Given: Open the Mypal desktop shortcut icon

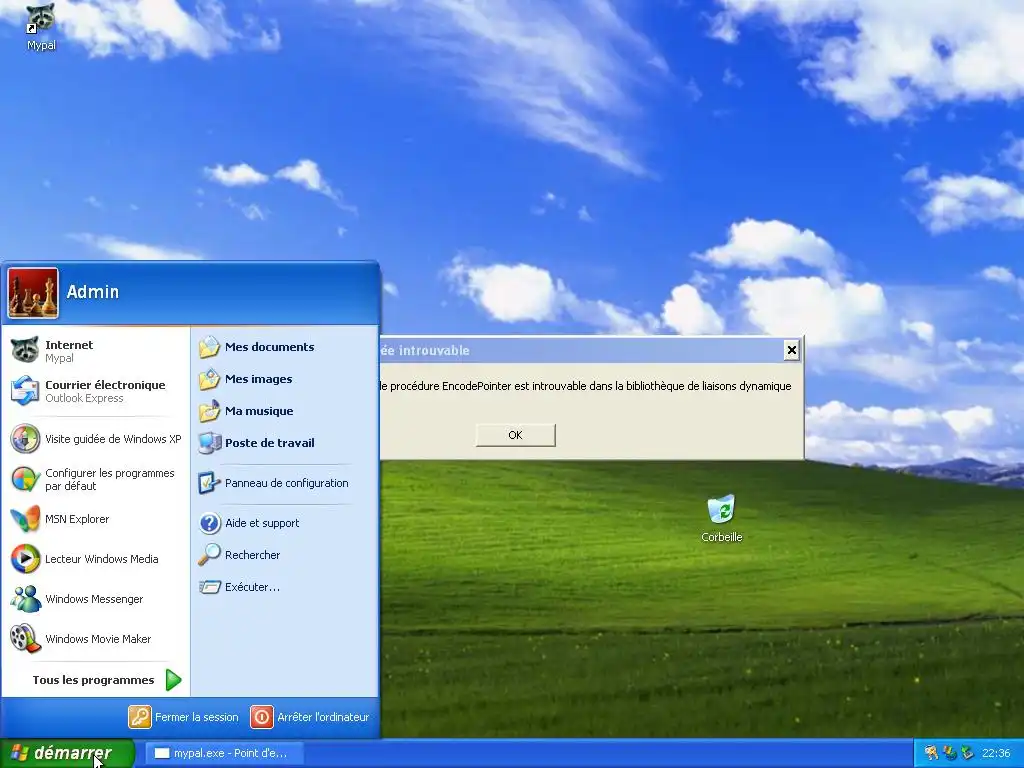Looking at the screenshot, I should (40, 20).
